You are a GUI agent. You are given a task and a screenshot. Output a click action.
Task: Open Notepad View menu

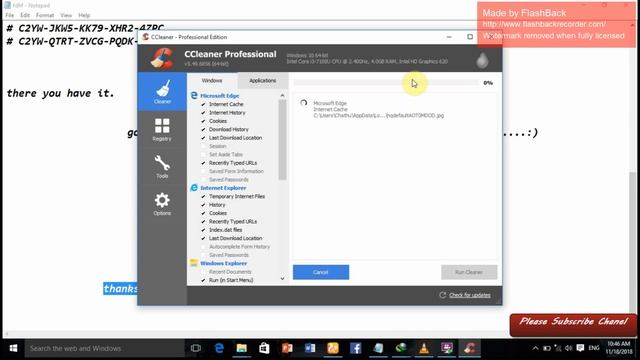(66, 15)
